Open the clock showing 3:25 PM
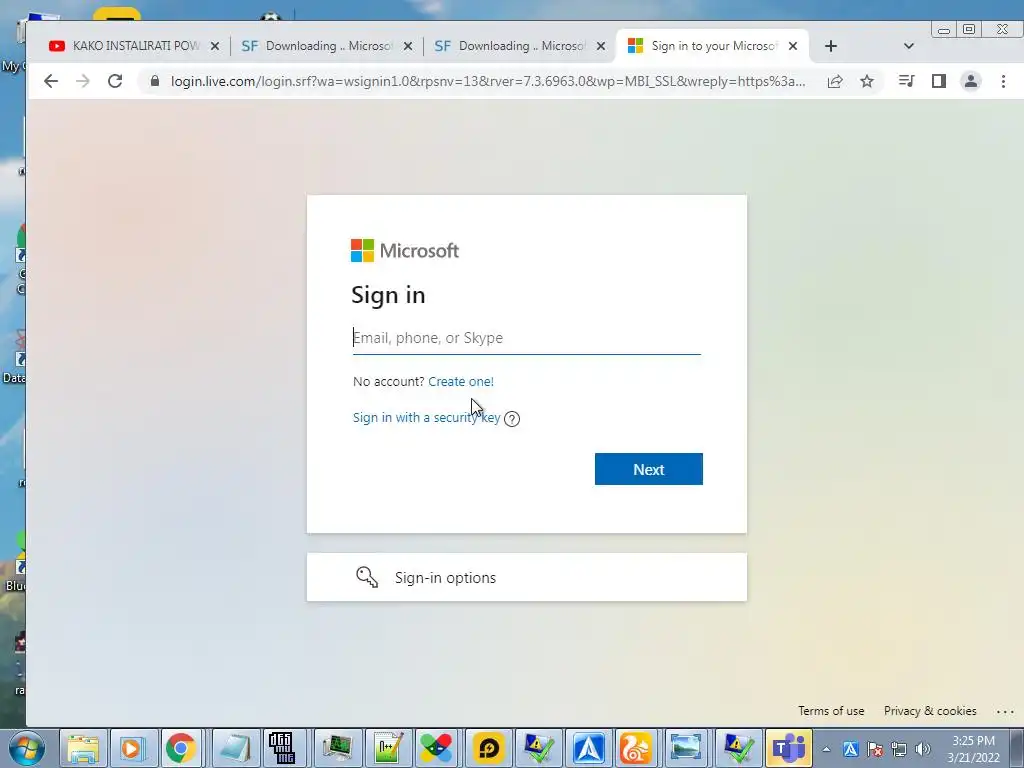The width and height of the screenshot is (1024, 768). (x=974, y=748)
